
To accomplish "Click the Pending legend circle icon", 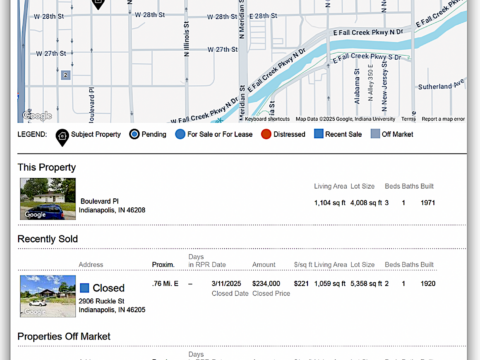I will pyautogui.click(x=134, y=134).
